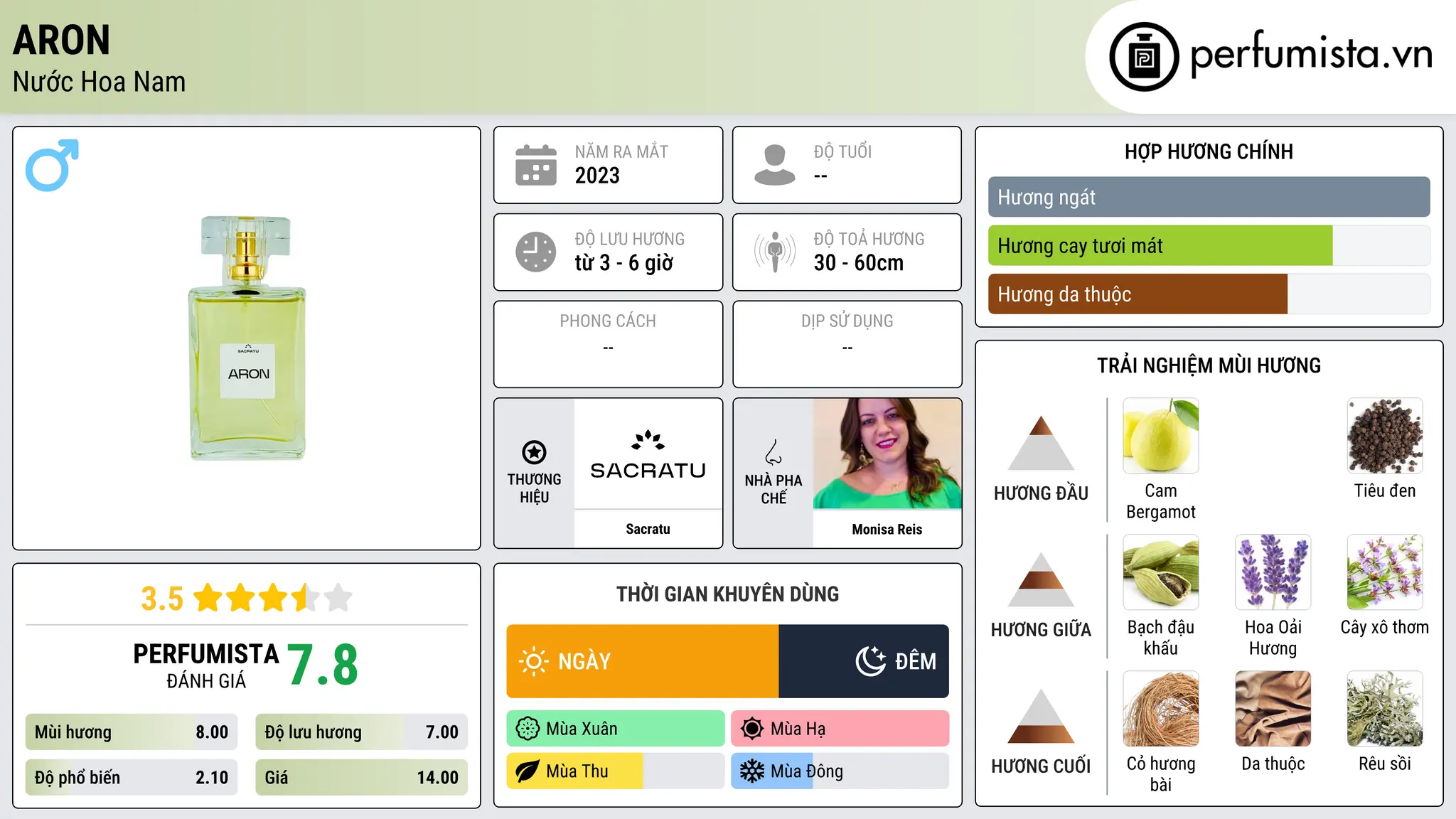Click the Trải nghiệm mùi hương heading
This screenshot has width=1456, height=819.
1209,365
